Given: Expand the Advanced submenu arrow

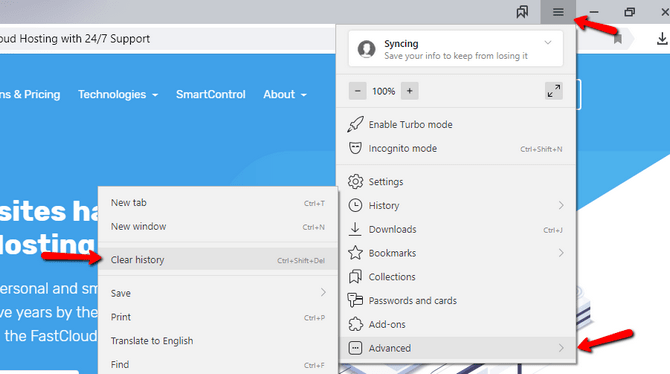Looking at the screenshot, I should click(561, 348).
